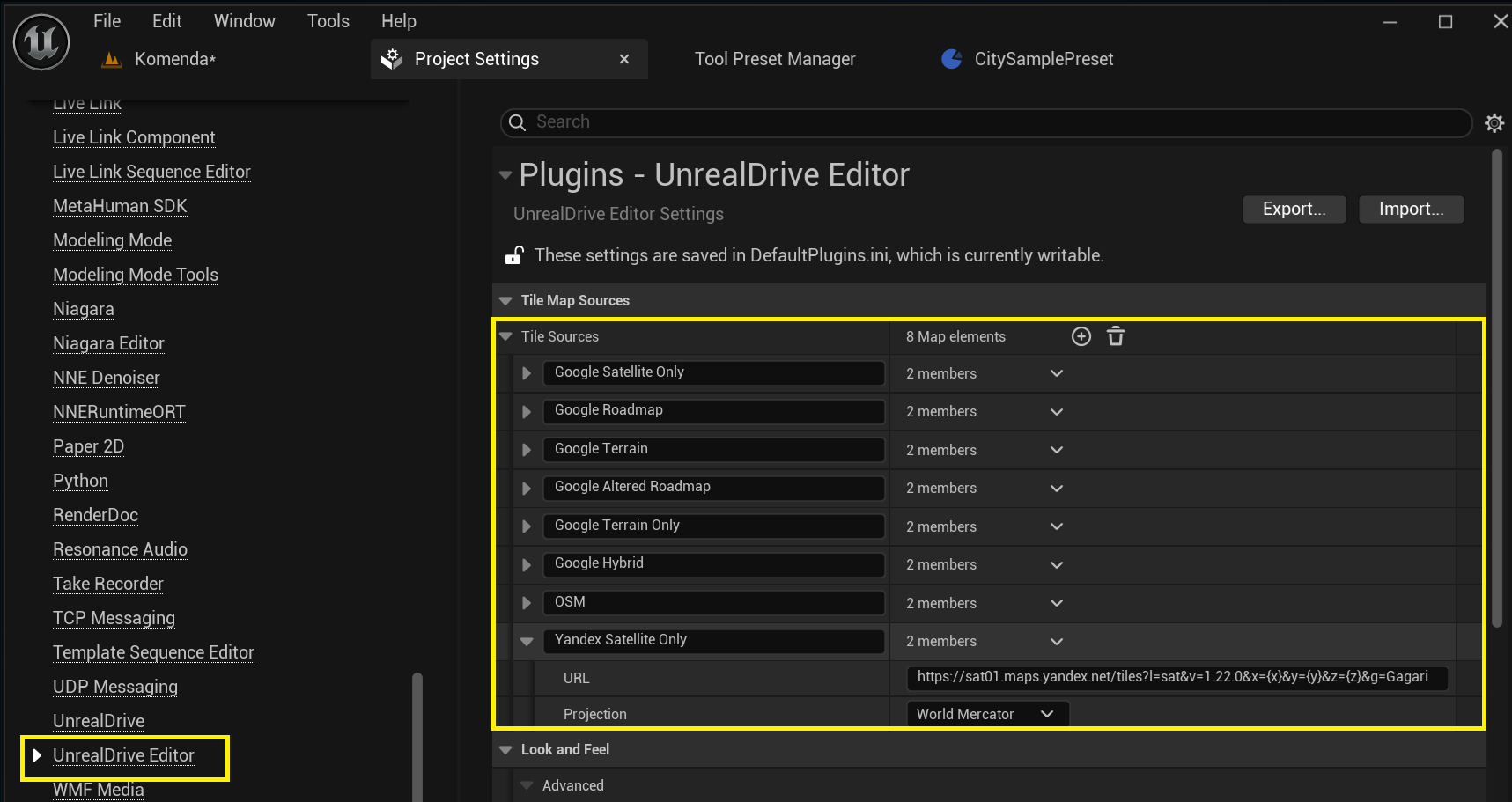Open Template Sequence Editor settings
The width and height of the screenshot is (1512, 802).
pos(153,652)
